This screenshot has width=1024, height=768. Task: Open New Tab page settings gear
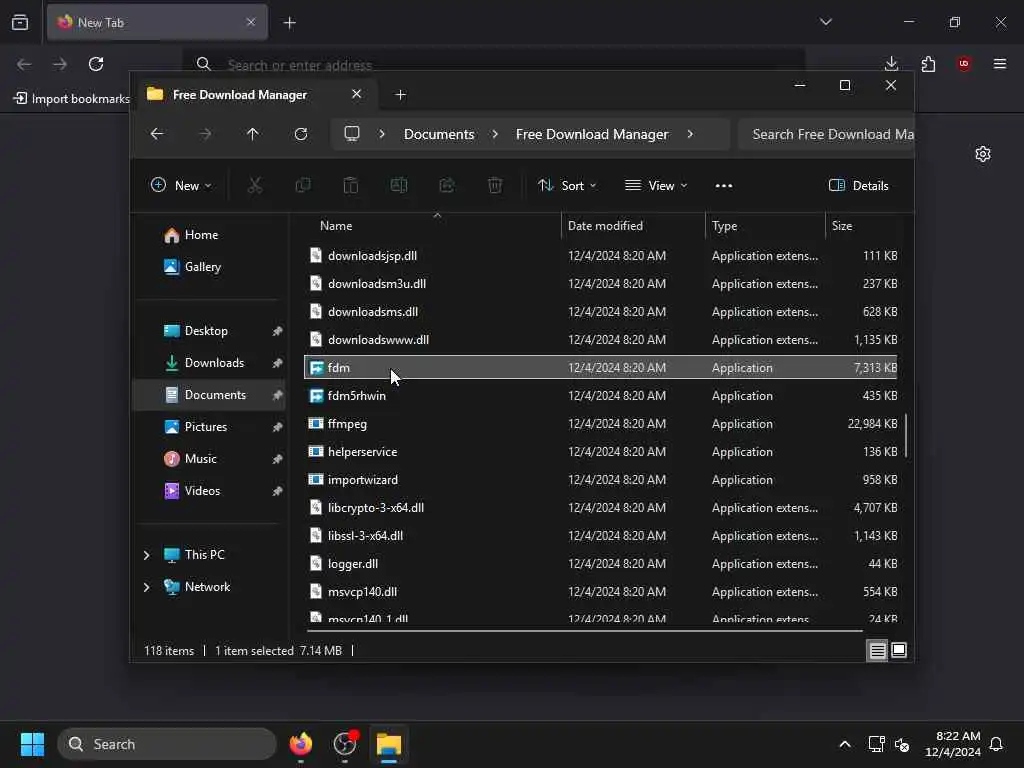tap(983, 154)
